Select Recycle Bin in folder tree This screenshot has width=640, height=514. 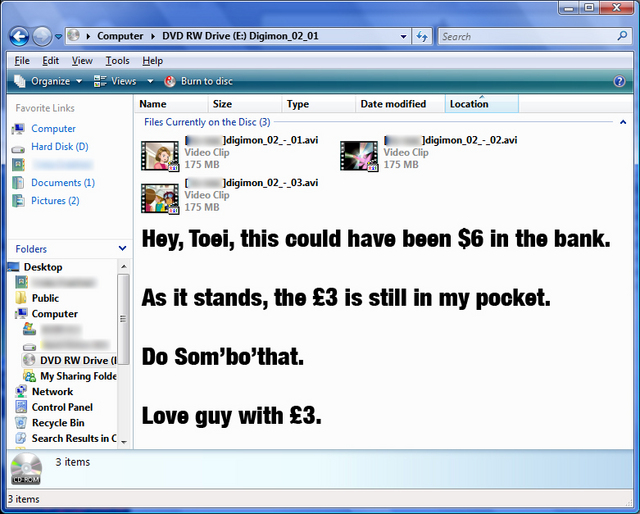pyautogui.click(x=58, y=423)
